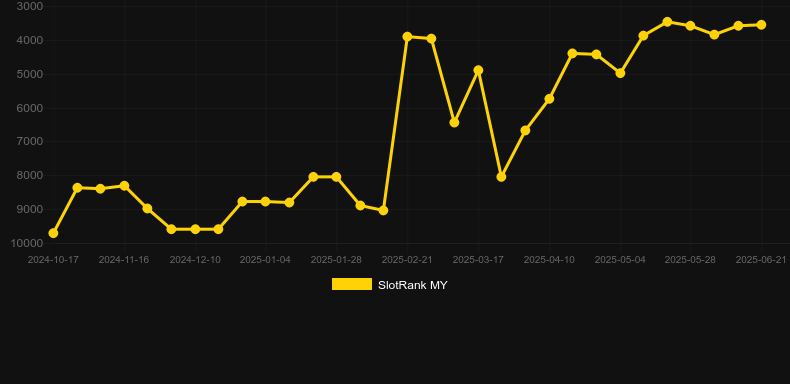790x384 pixels.
Task: Click the data point above 2025-05-28 label
Action: 690,26
